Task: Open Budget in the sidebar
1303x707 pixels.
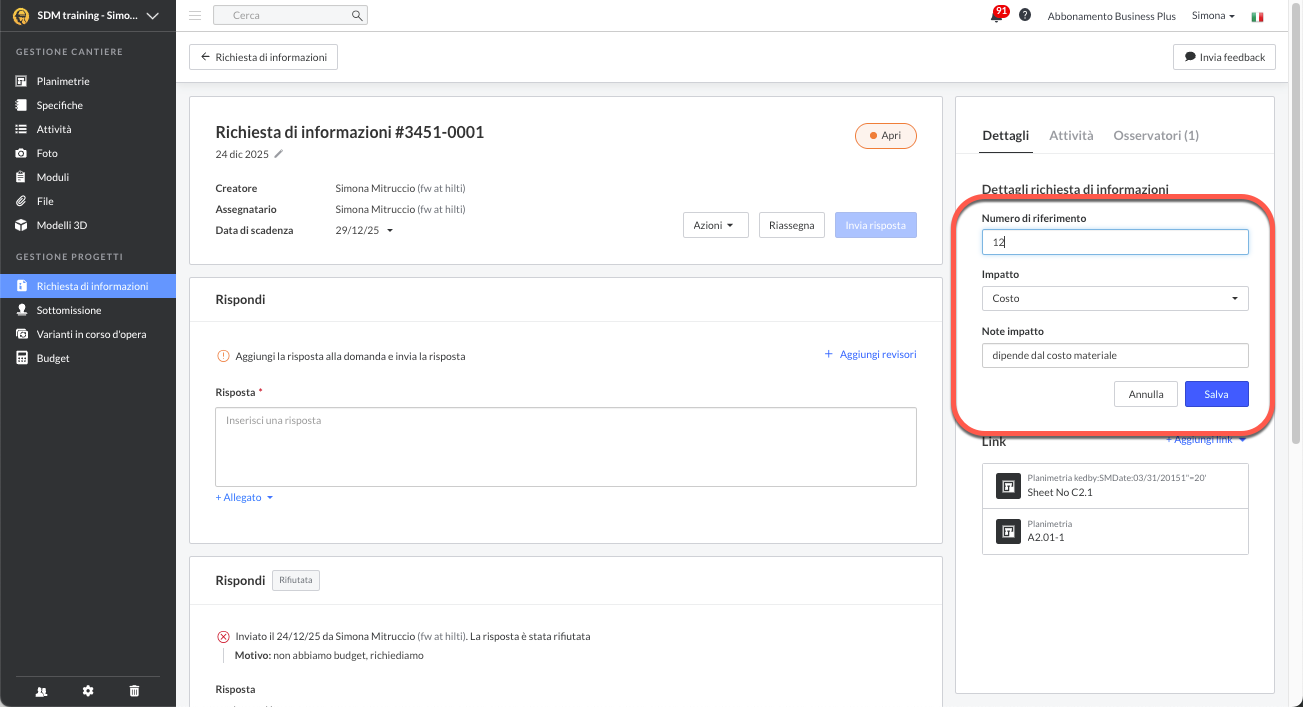Action: (x=53, y=358)
